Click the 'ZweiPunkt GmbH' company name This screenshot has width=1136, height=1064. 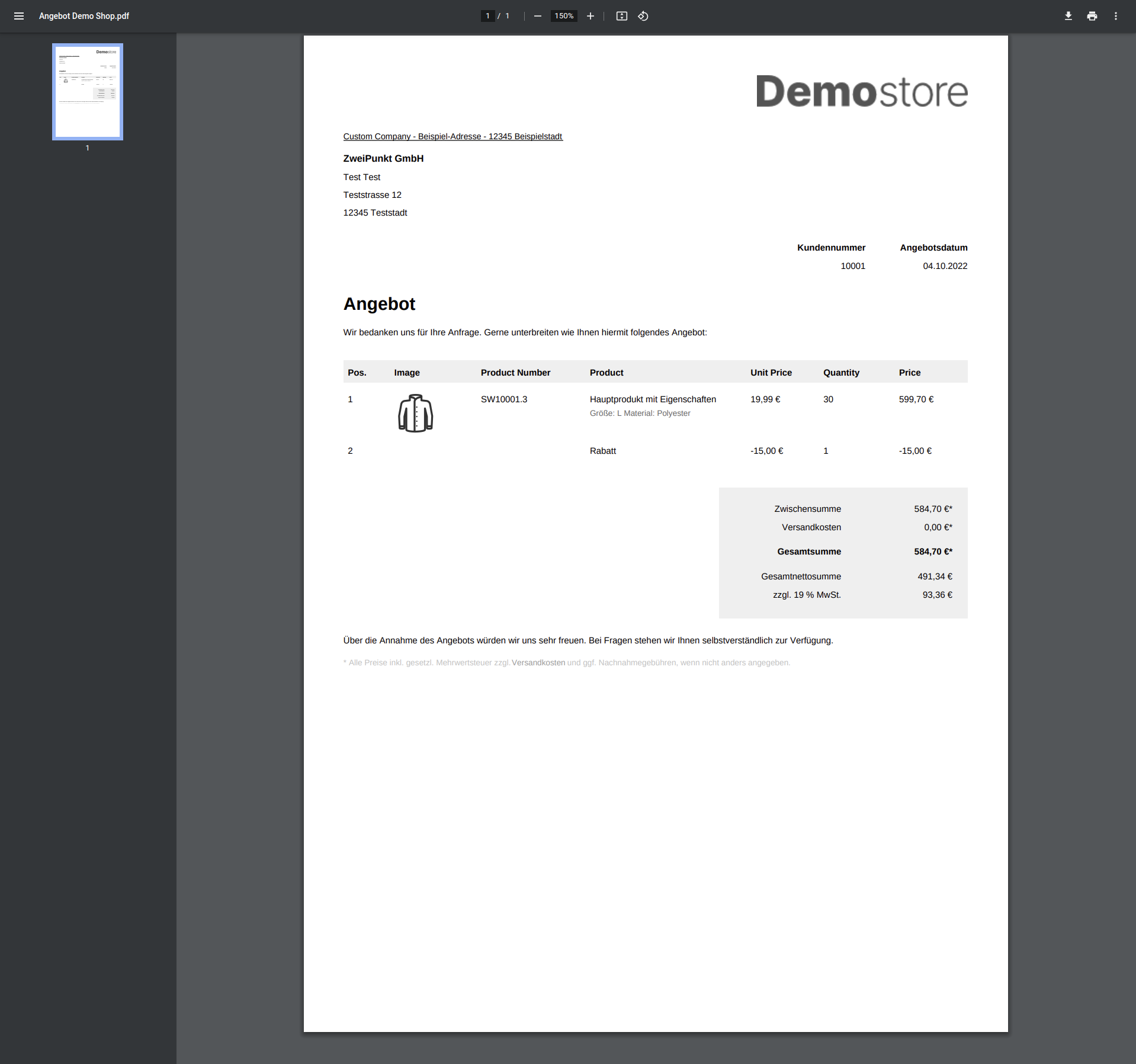click(383, 158)
